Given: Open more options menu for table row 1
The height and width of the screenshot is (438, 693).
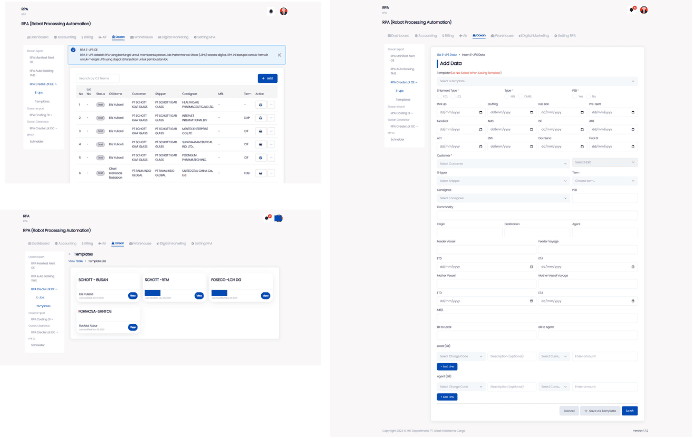Looking at the screenshot, I should (x=271, y=105).
